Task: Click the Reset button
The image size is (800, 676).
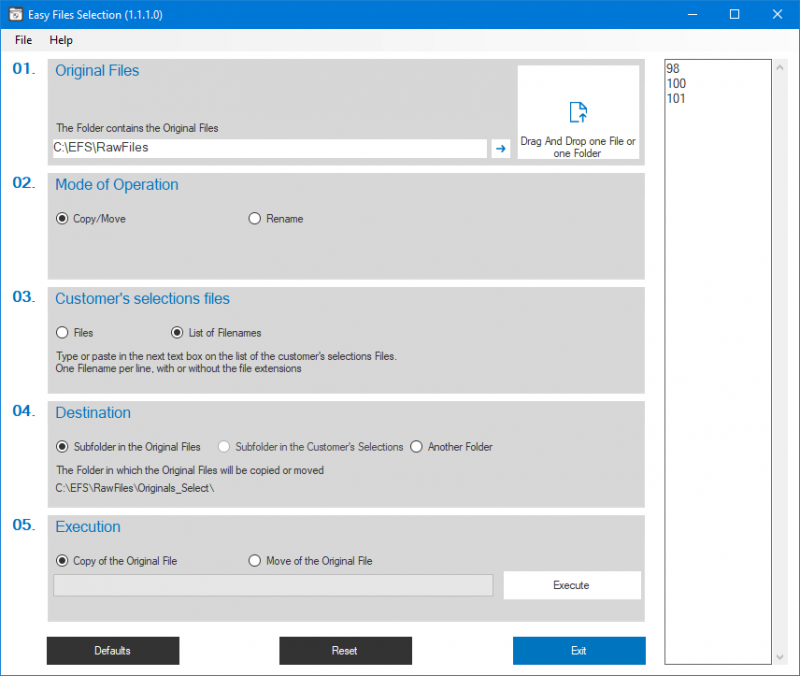Action: point(344,651)
